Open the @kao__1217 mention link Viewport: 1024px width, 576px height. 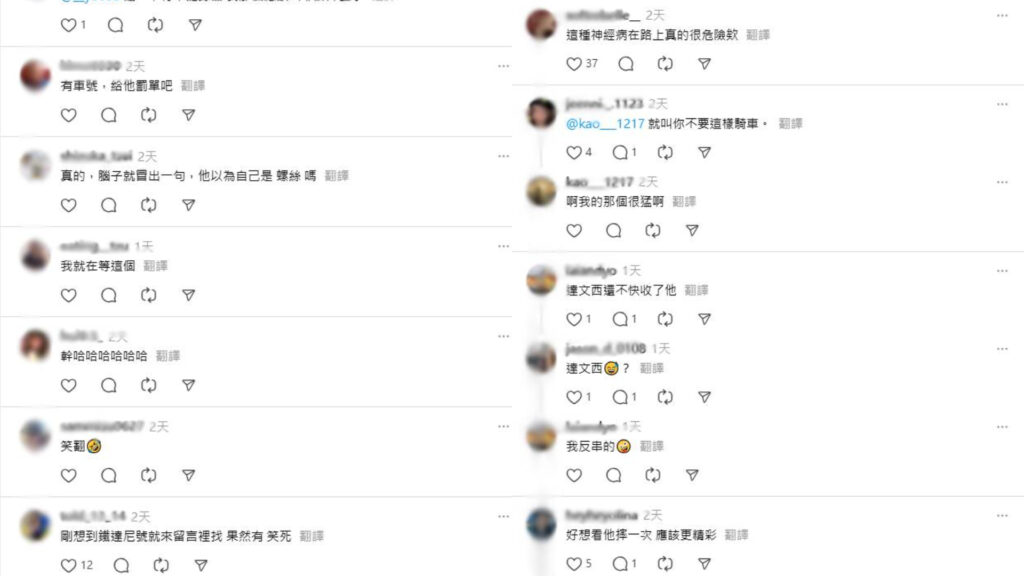[605, 123]
